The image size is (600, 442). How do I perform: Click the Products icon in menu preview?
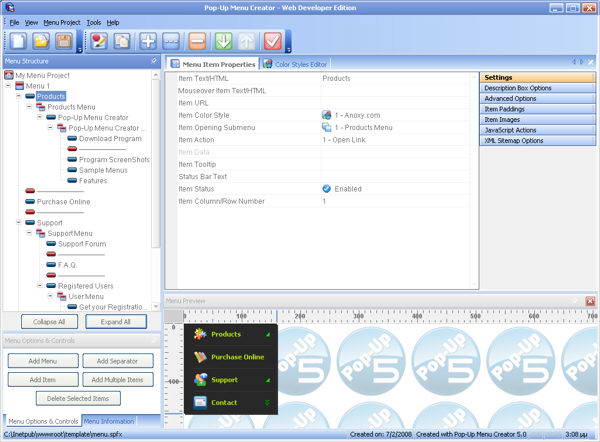coord(200,334)
